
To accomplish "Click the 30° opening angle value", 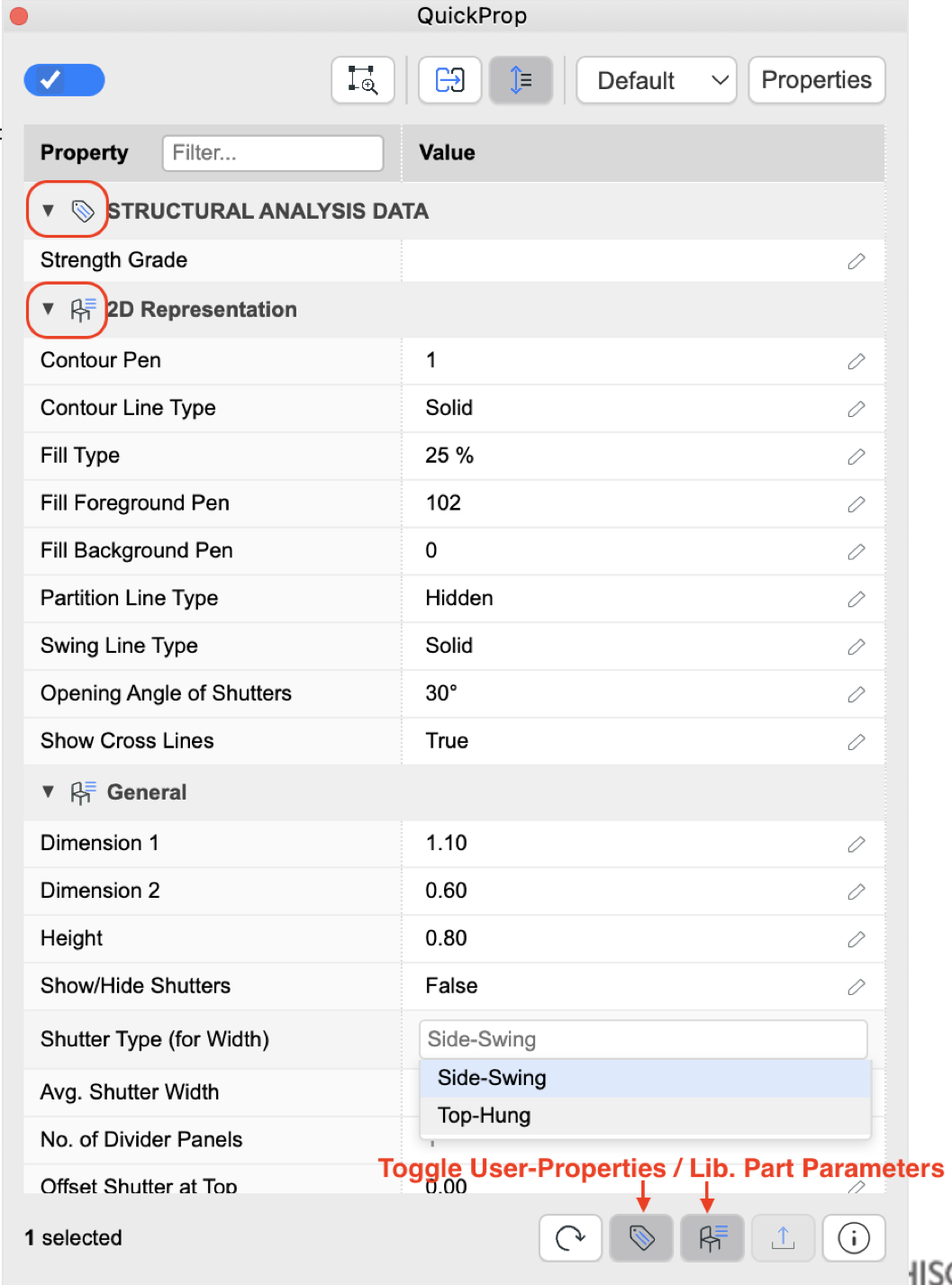I will (x=441, y=693).
